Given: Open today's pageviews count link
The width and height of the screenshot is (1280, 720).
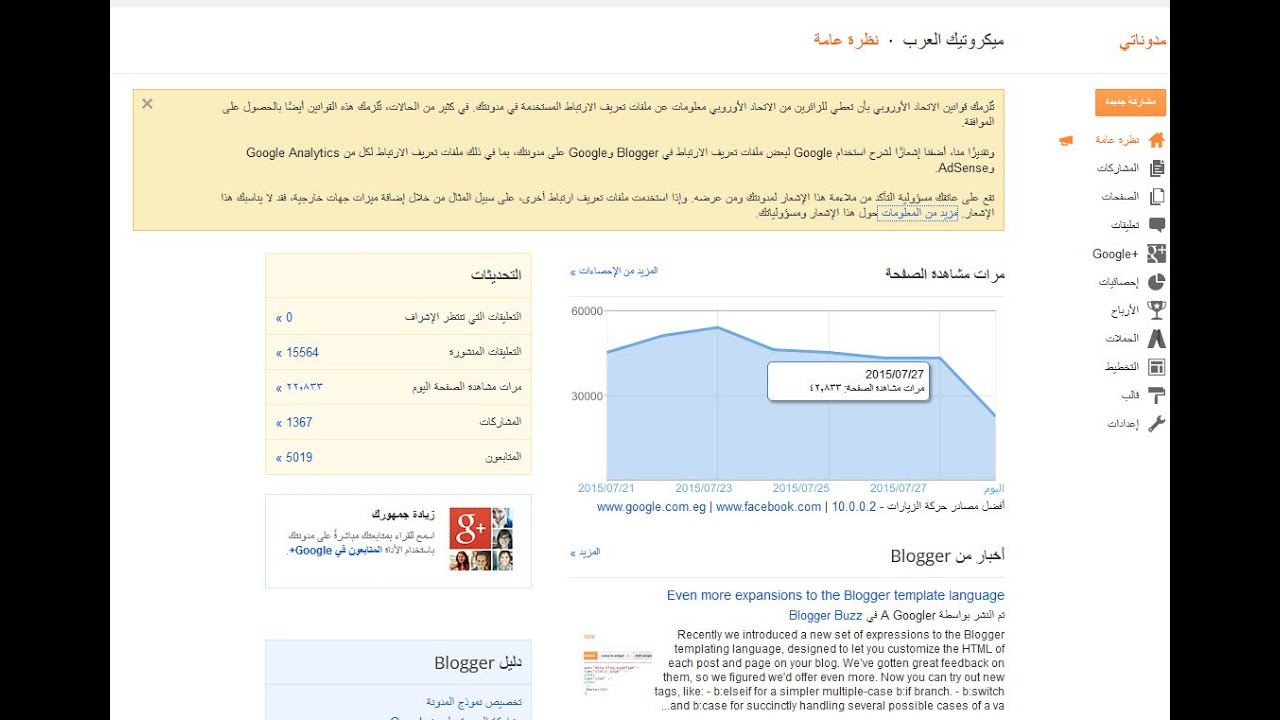Looking at the screenshot, I should tap(299, 387).
